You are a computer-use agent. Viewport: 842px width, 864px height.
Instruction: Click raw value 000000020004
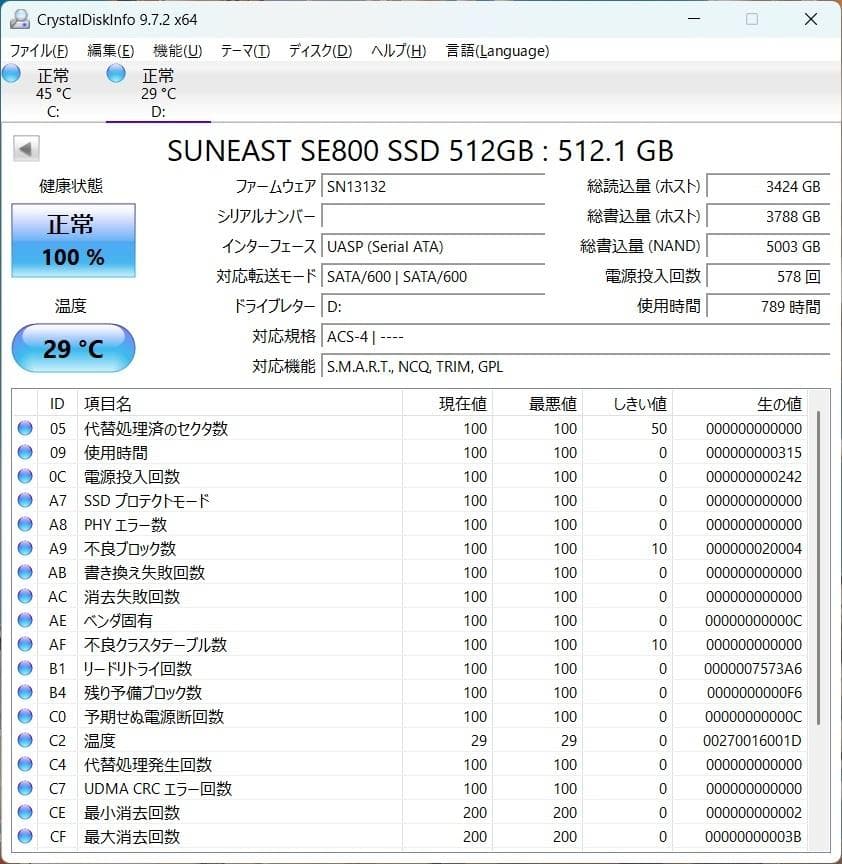coord(753,548)
